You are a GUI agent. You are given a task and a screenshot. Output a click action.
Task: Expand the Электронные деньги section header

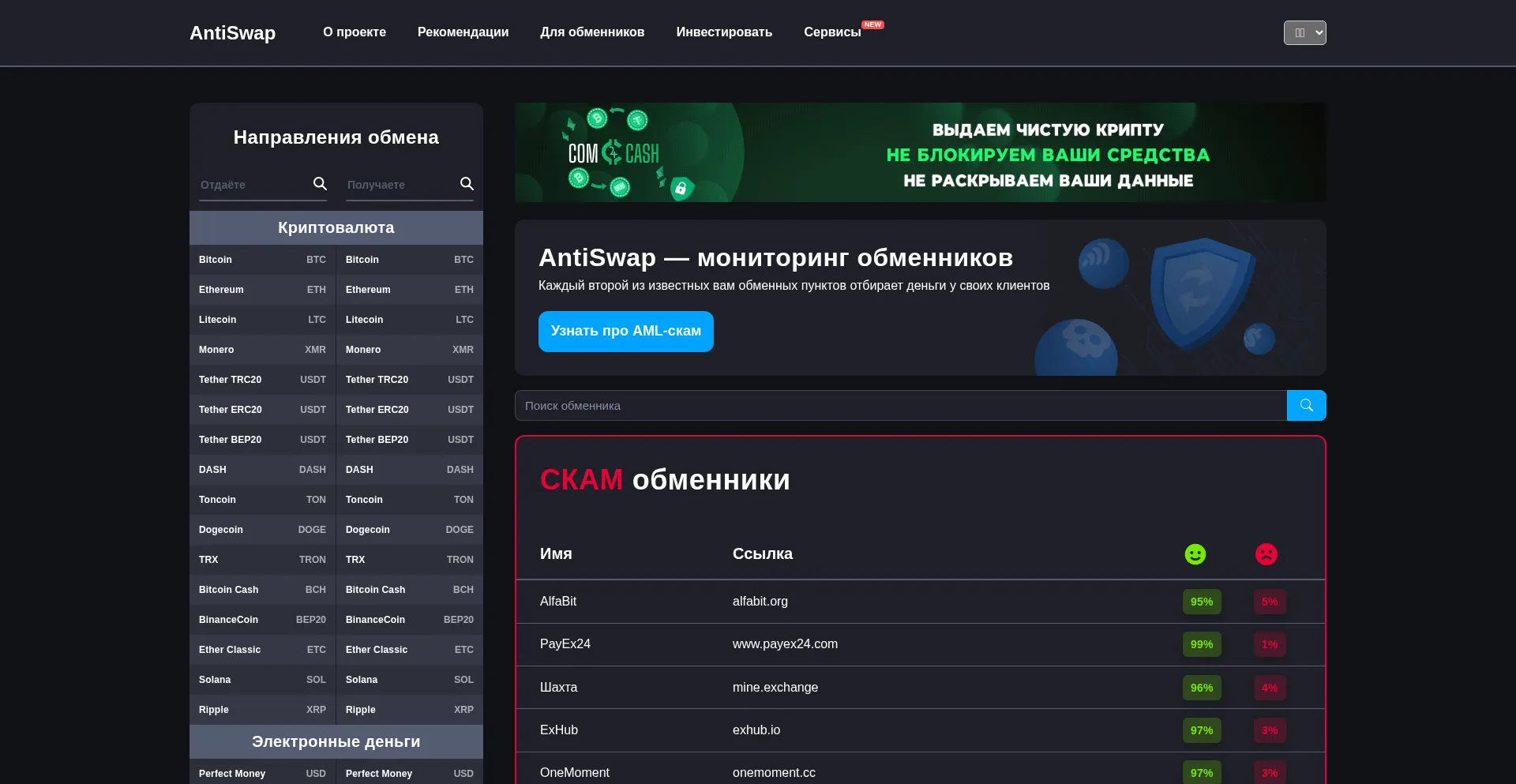click(336, 741)
